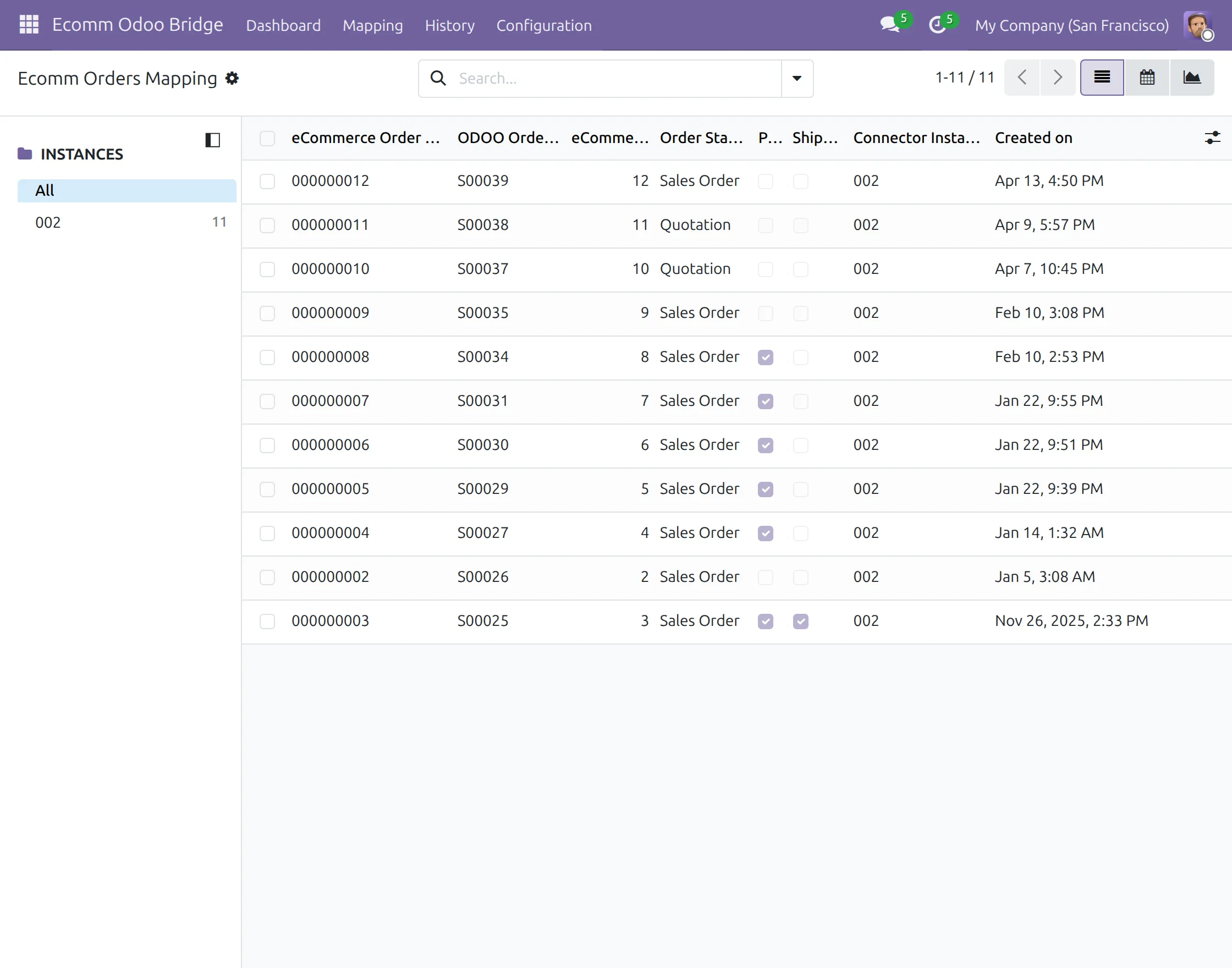
Task: Click the search magnifier icon
Action: pos(438,78)
